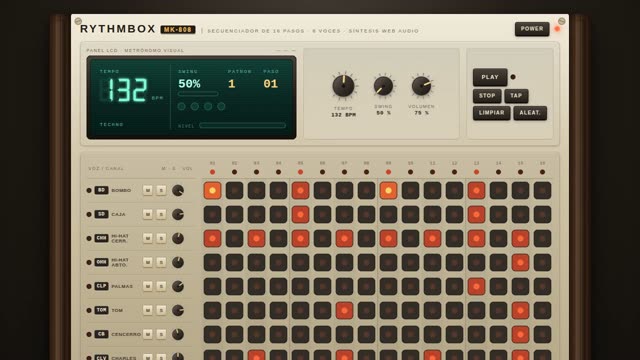Click the step 13 indicator dot above the grid
This screenshot has width=640, height=360.
click(x=476, y=172)
